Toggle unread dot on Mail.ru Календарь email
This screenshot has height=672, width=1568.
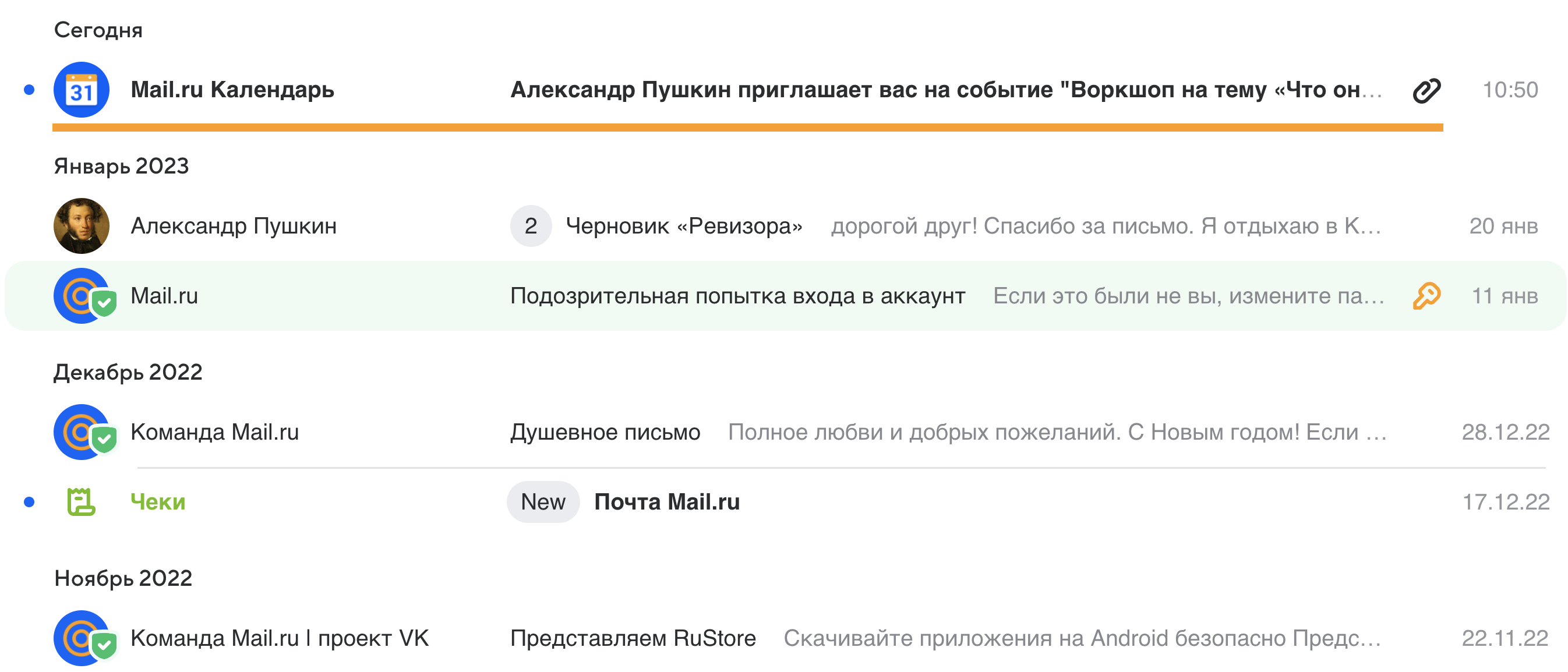tap(29, 90)
